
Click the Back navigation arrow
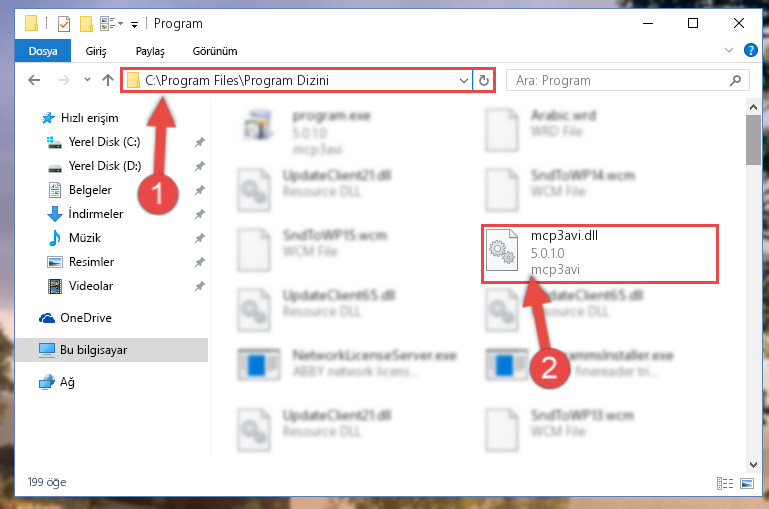pyautogui.click(x=34, y=80)
